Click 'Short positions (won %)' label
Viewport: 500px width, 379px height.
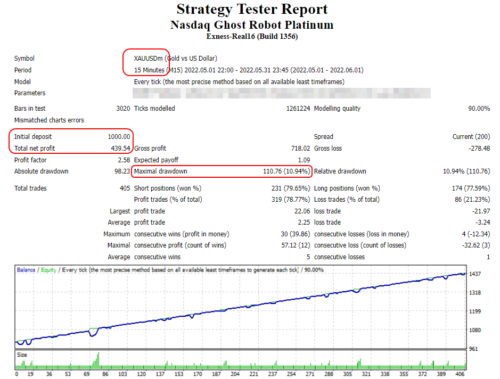point(167,188)
